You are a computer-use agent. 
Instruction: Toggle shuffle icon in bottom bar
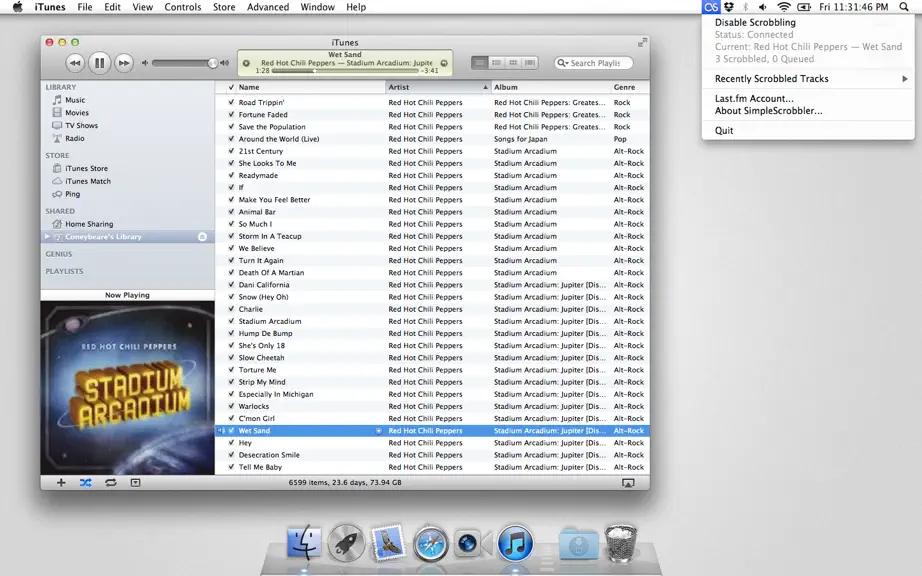(x=86, y=483)
